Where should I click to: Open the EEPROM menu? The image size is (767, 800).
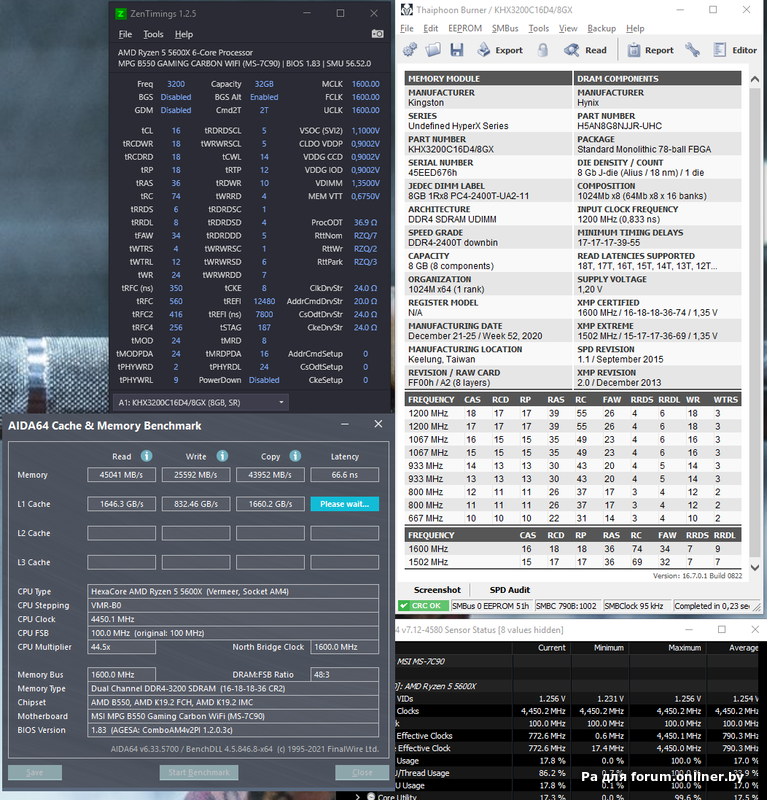[465, 28]
